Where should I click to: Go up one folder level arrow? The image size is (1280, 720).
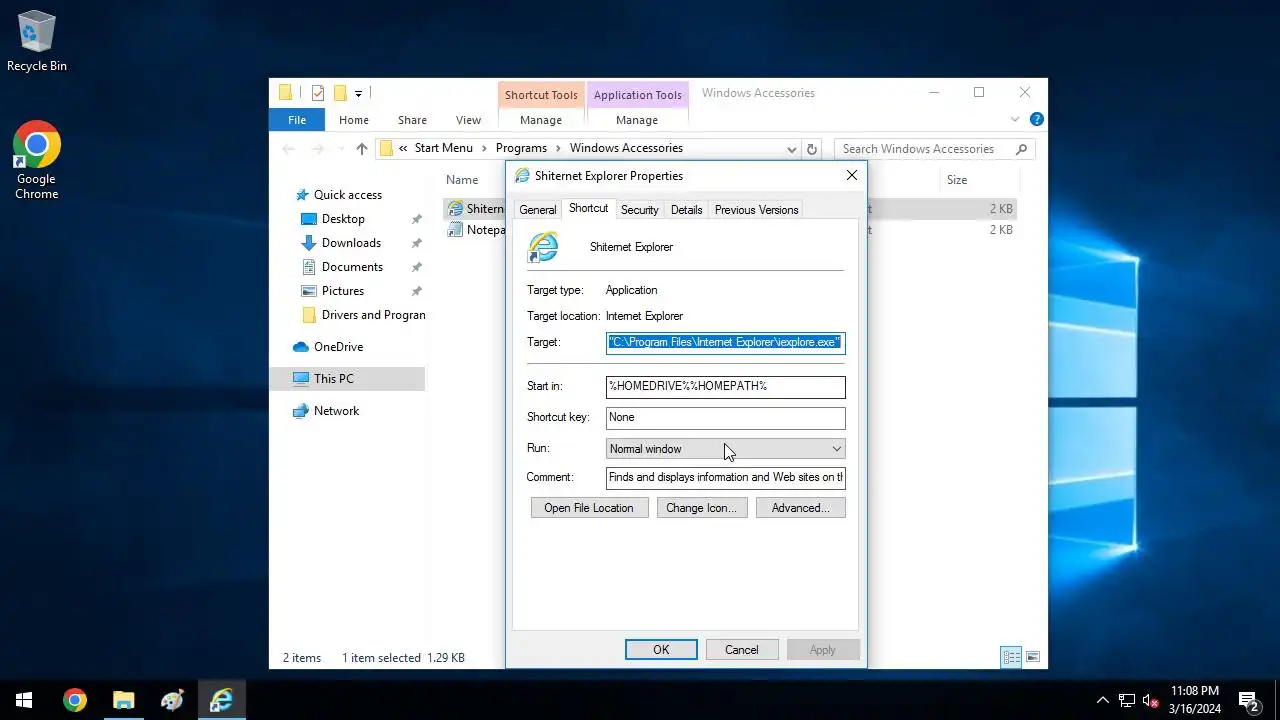click(362, 149)
